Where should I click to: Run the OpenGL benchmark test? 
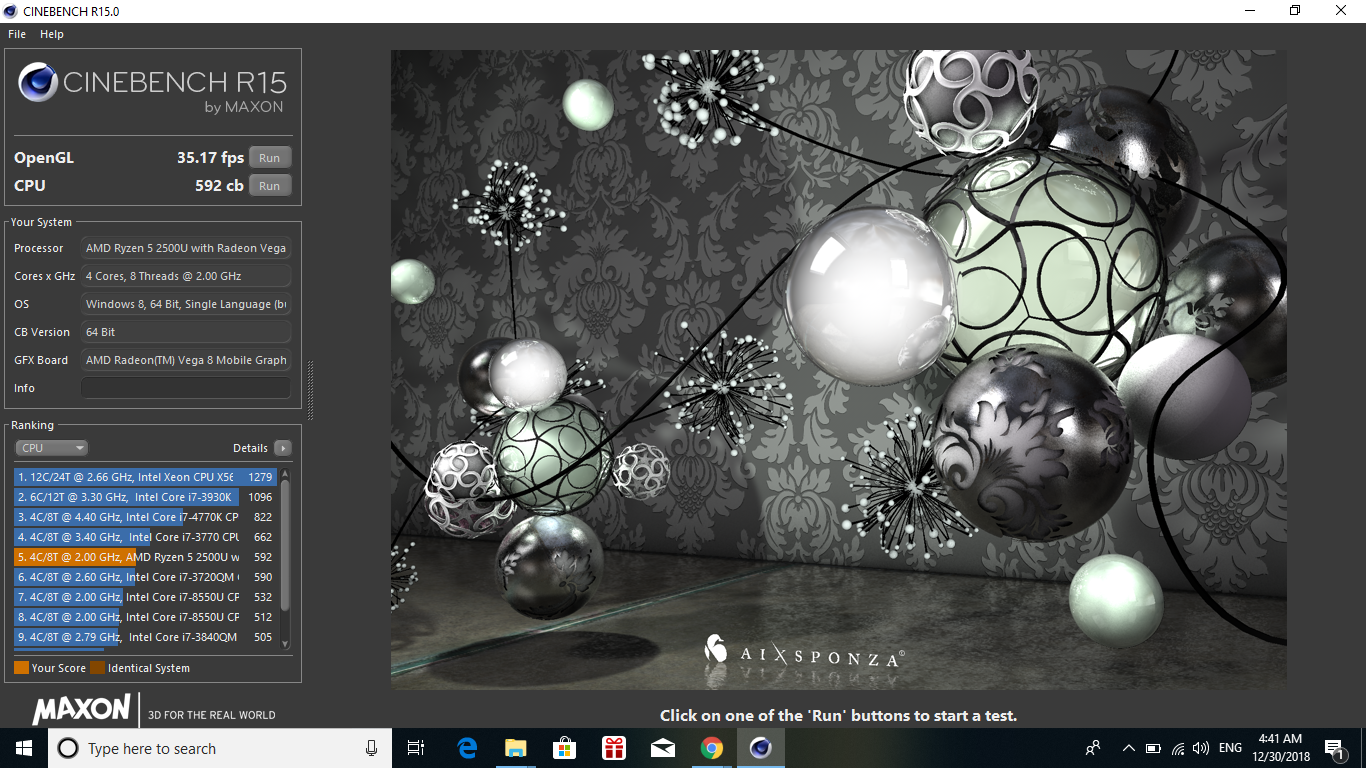pos(270,158)
